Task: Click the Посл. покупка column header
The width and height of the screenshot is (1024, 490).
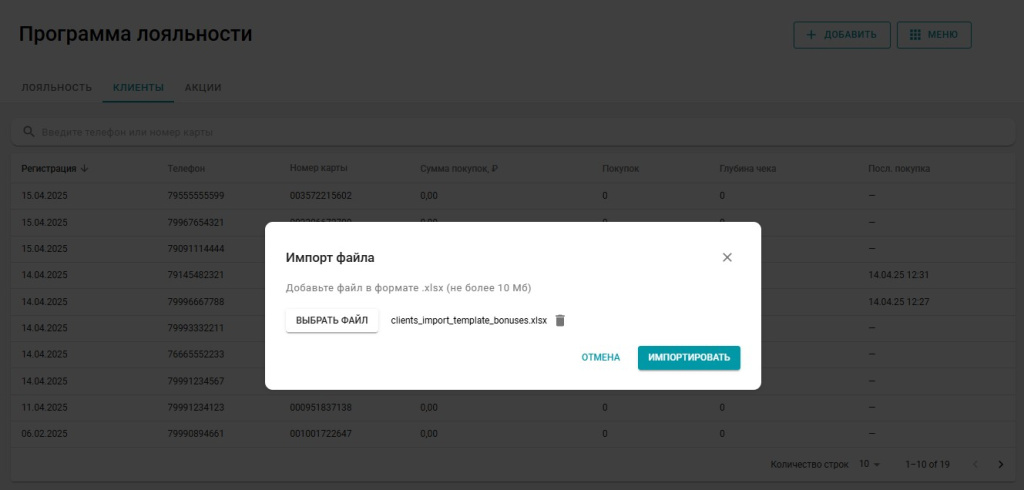Action: point(899,168)
